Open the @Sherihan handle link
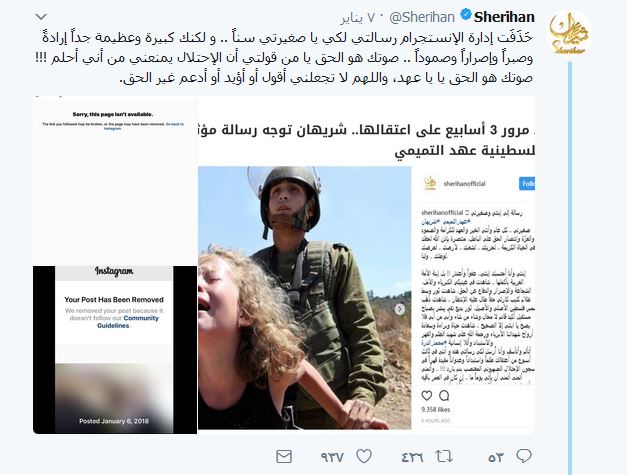627x475 pixels. (x=421, y=17)
